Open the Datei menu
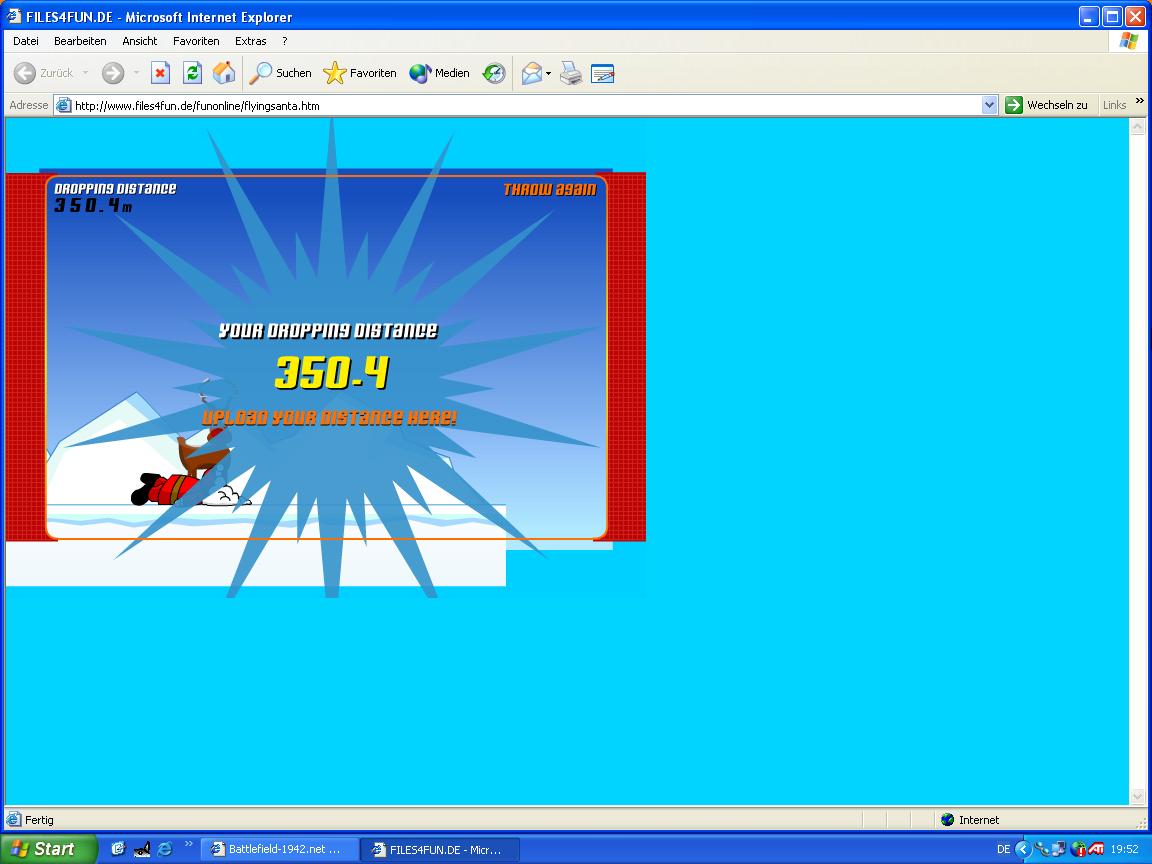Screen dimensions: 1152x864 pos(26,41)
